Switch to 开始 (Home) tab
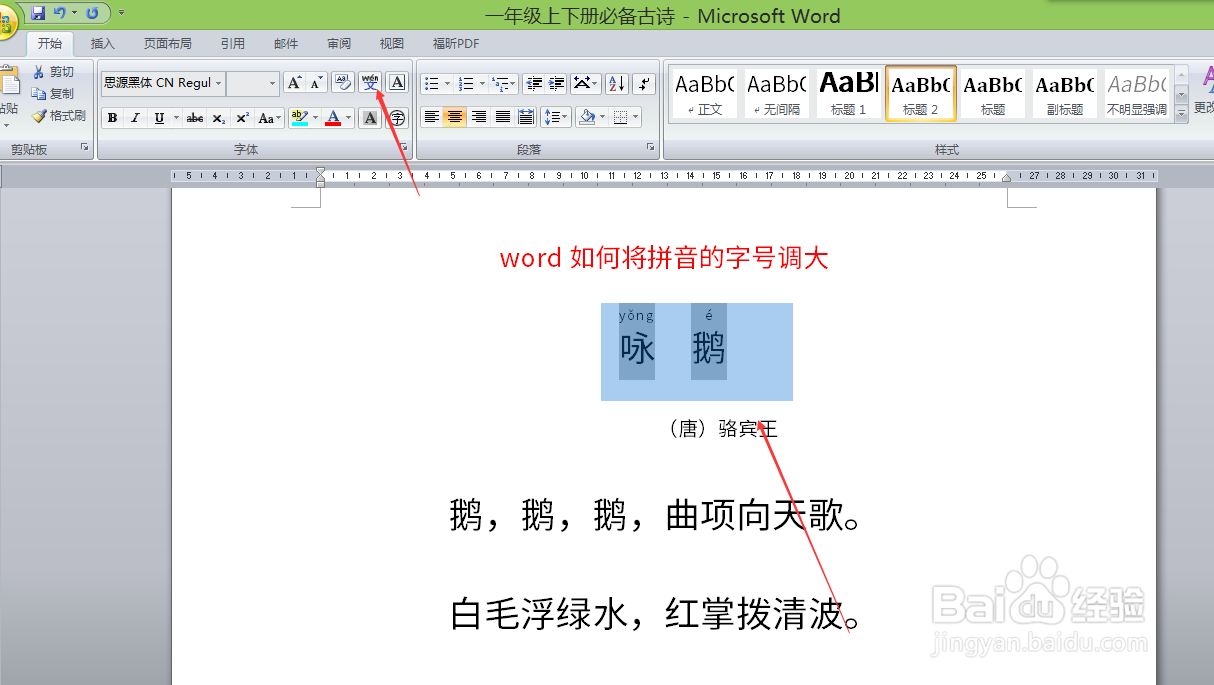Viewport: 1214px width, 685px height. [x=50, y=44]
